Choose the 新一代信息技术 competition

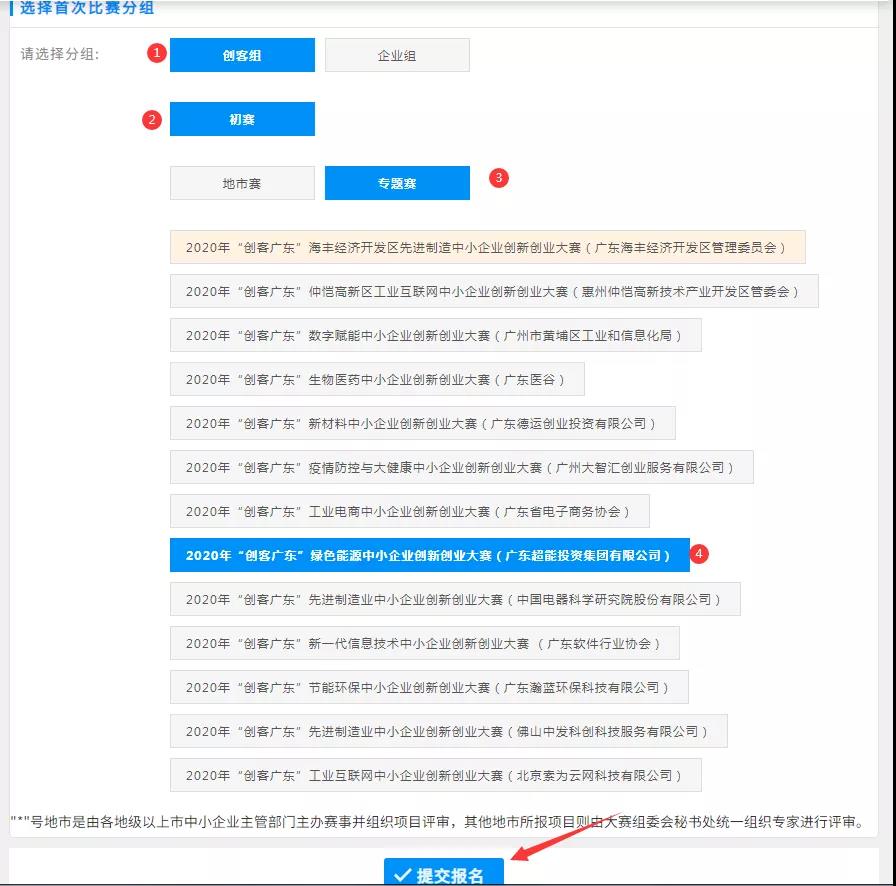coord(424,644)
